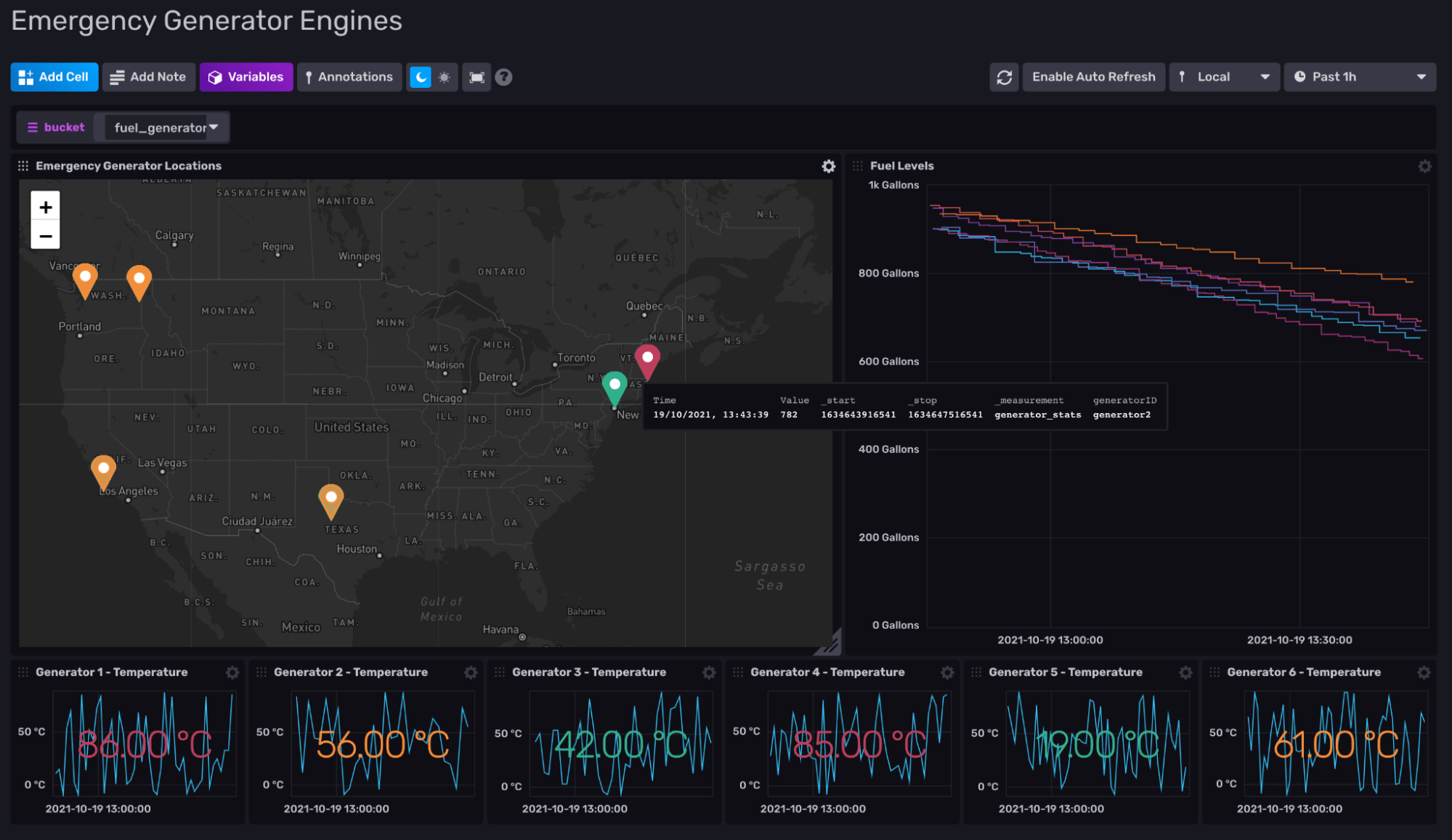Zoom out on the map with minus icon

tap(45, 235)
